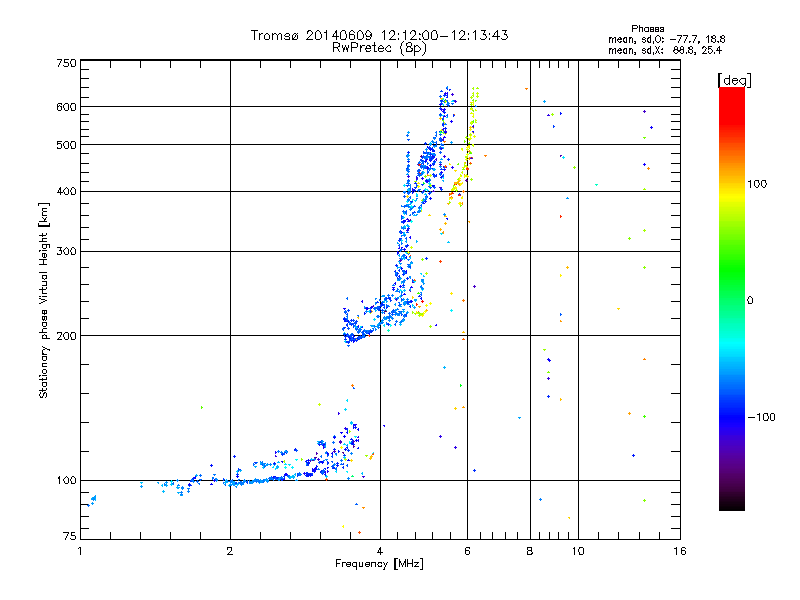Click the x-axis tick label "10"
Image resolution: width=800 pixels, height=600 pixels.
[578, 551]
